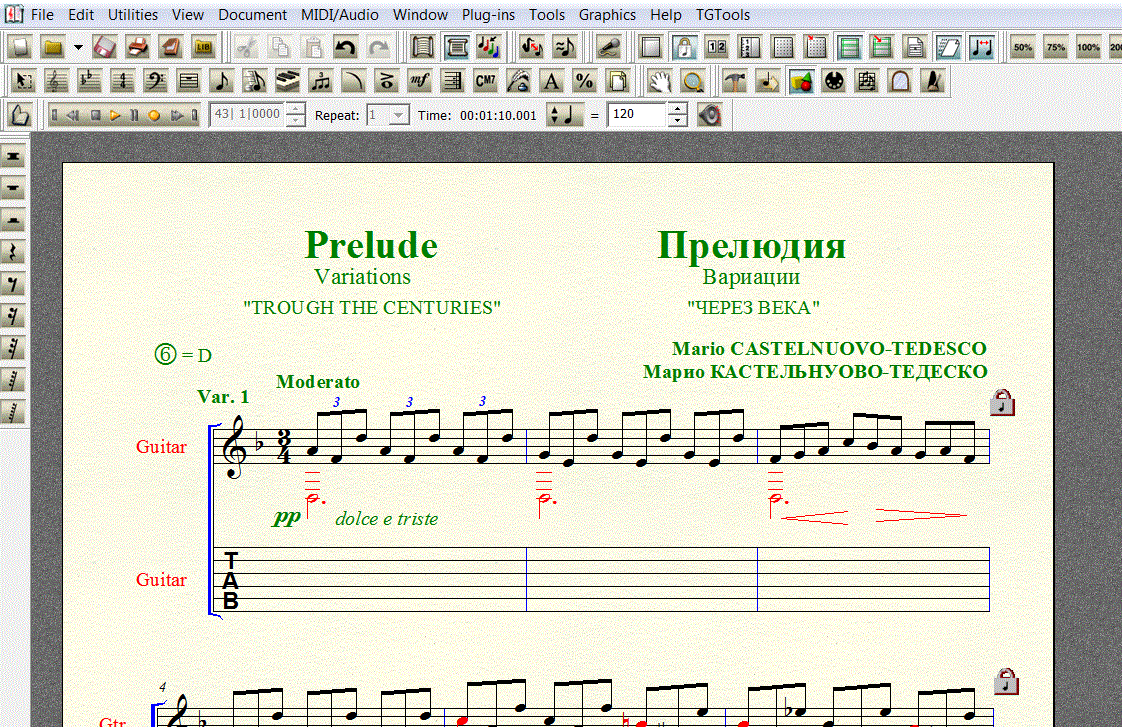Open the Utilities menu
This screenshot has height=727, width=1122.
coord(132,14)
